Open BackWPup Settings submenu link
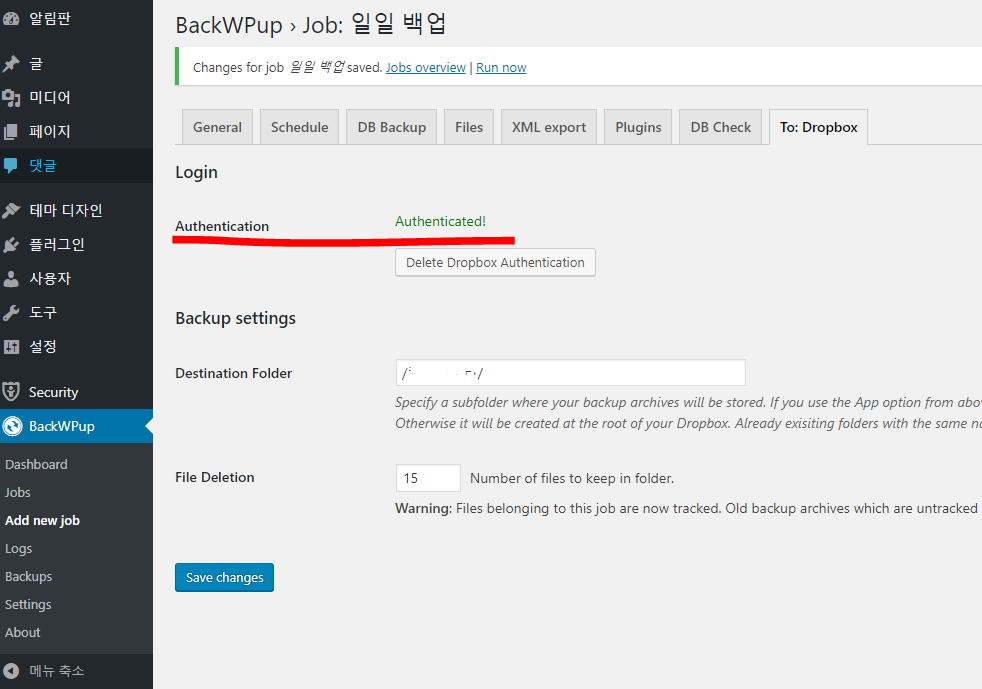The image size is (982, 689). (28, 604)
